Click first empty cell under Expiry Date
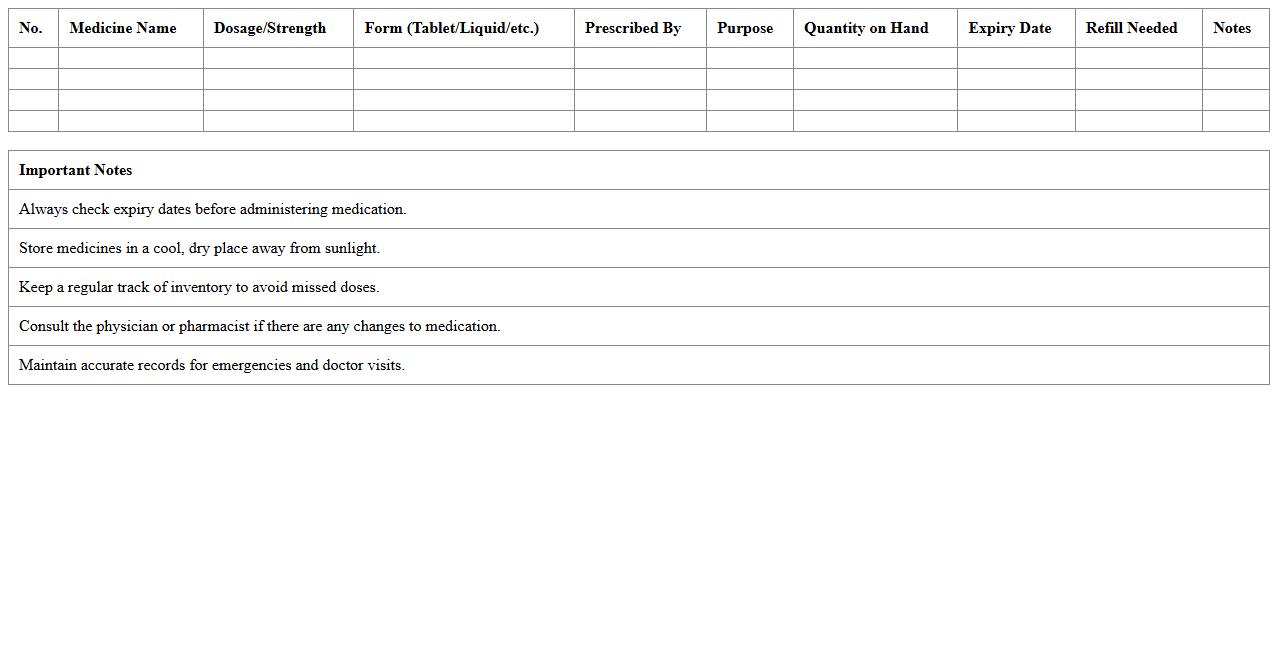 (x=1016, y=58)
